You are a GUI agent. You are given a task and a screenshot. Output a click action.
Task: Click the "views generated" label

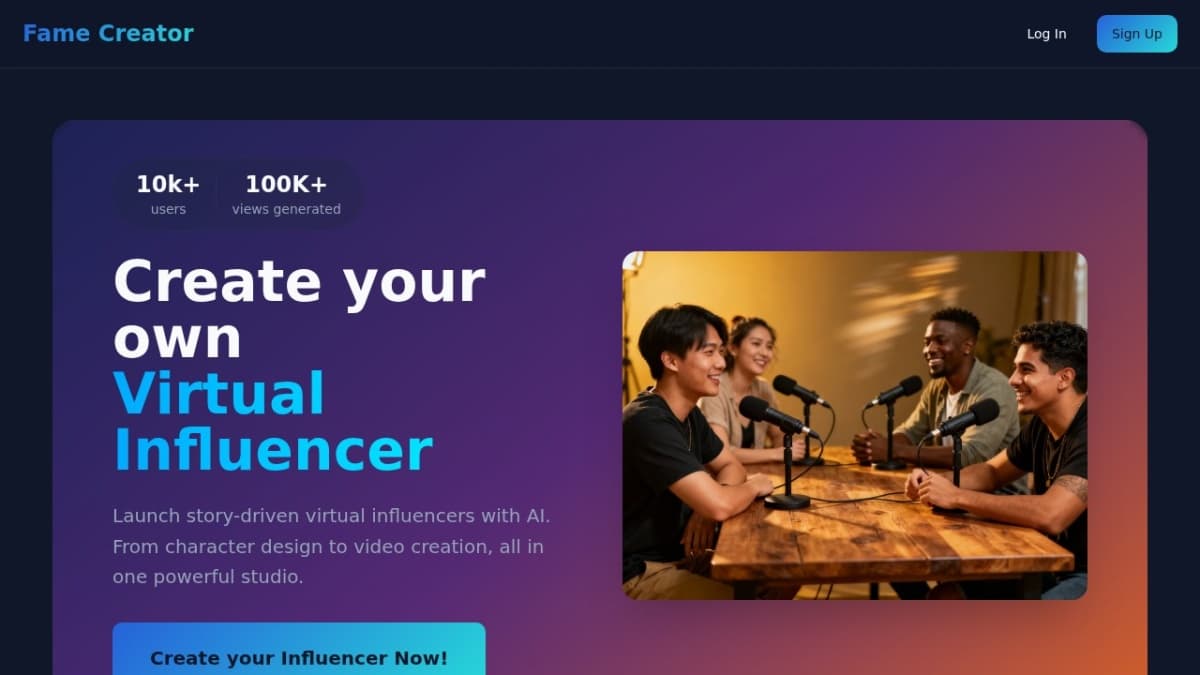coord(286,209)
